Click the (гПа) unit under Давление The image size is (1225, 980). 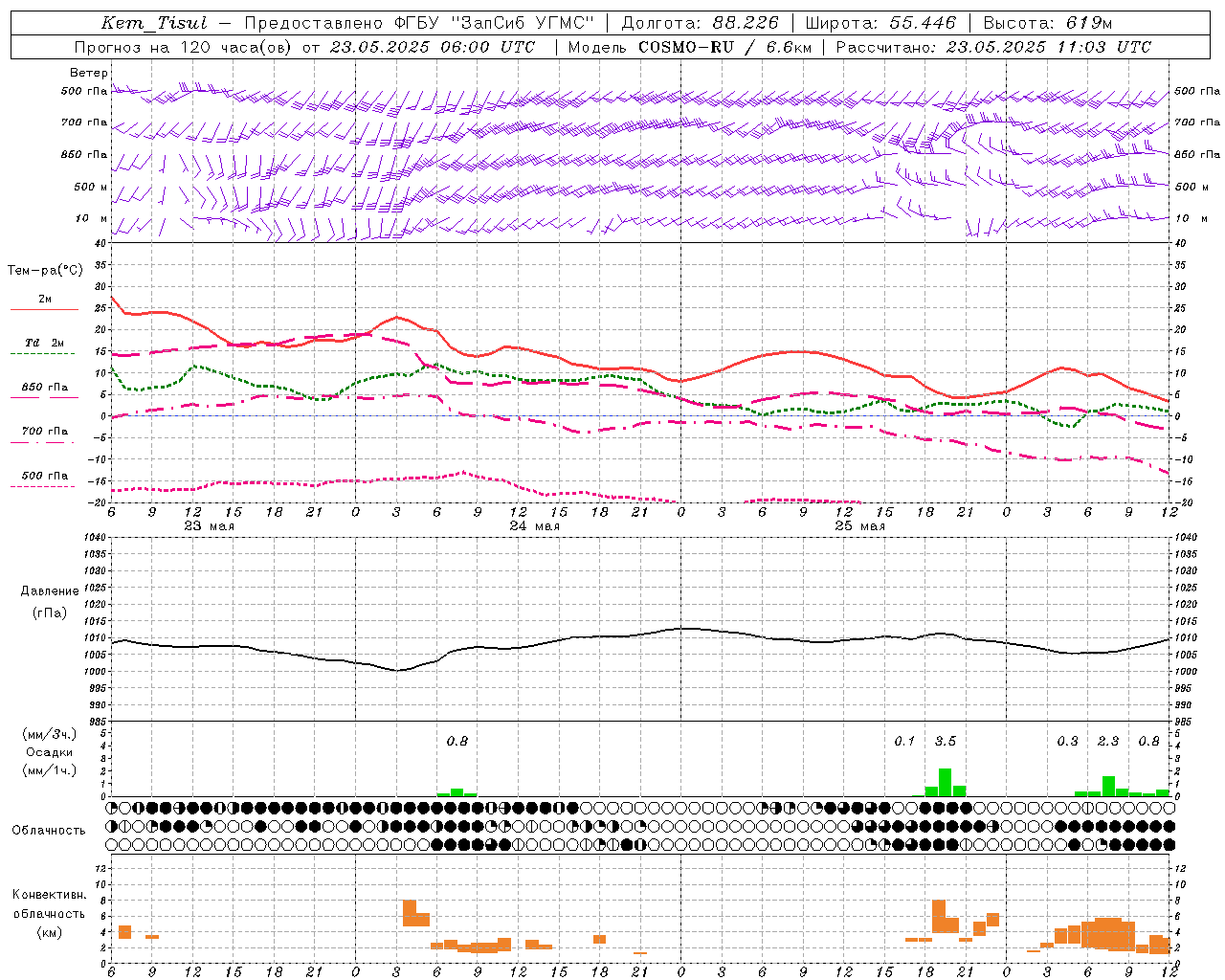pyautogui.click(x=50, y=612)
